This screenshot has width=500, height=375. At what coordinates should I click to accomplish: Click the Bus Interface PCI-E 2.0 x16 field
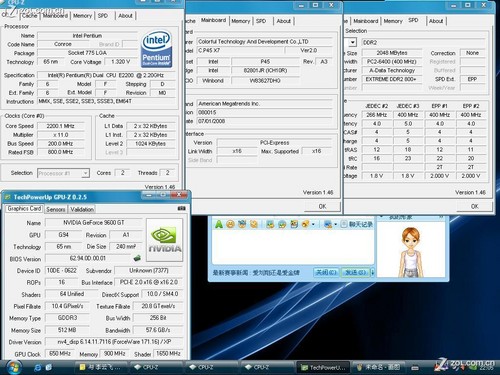[x=149, y=282]
